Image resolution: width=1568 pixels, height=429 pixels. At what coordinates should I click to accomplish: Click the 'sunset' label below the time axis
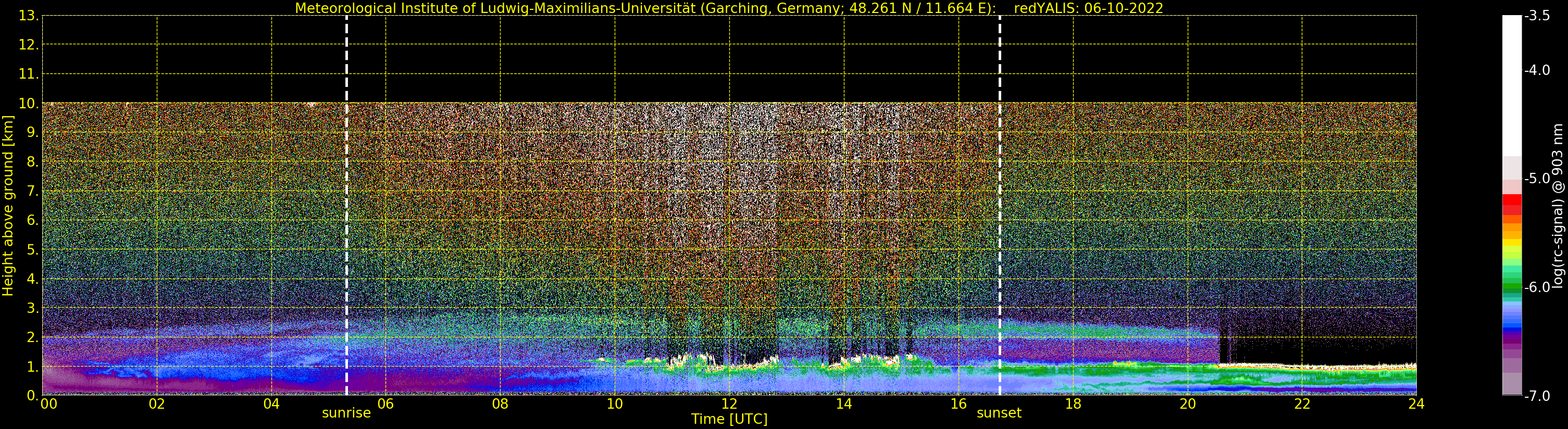tap(999, 412)
